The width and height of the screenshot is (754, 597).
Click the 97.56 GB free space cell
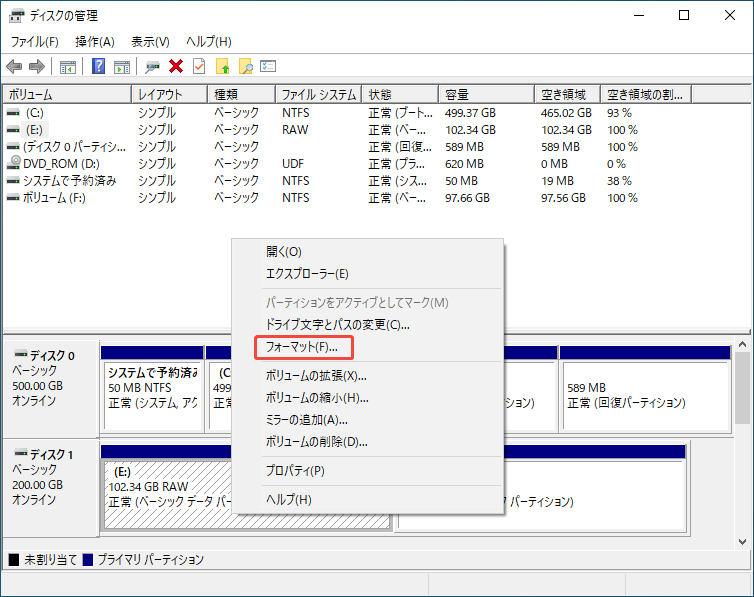tap(564, 198)
